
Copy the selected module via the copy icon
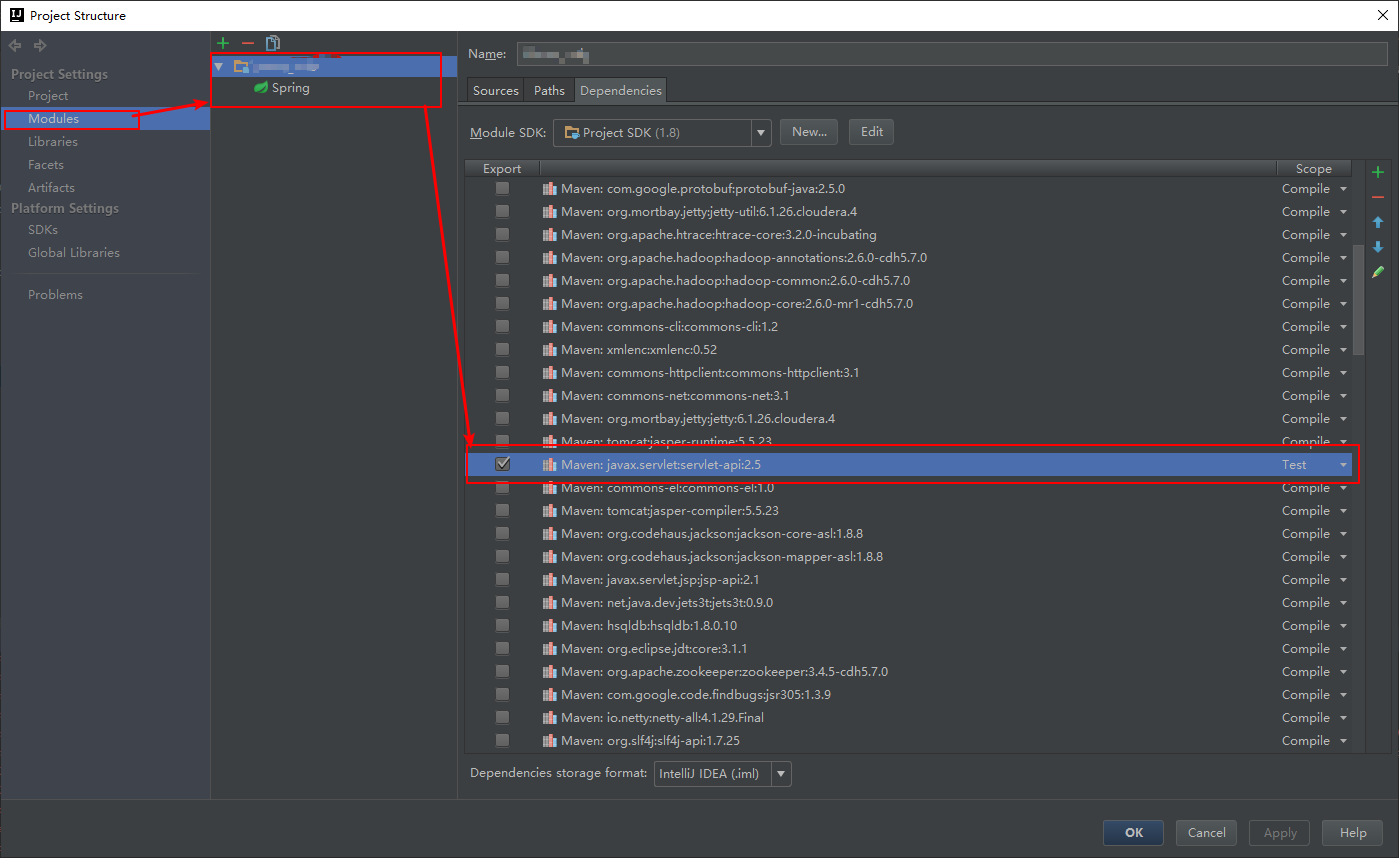[x=272, y=43]
